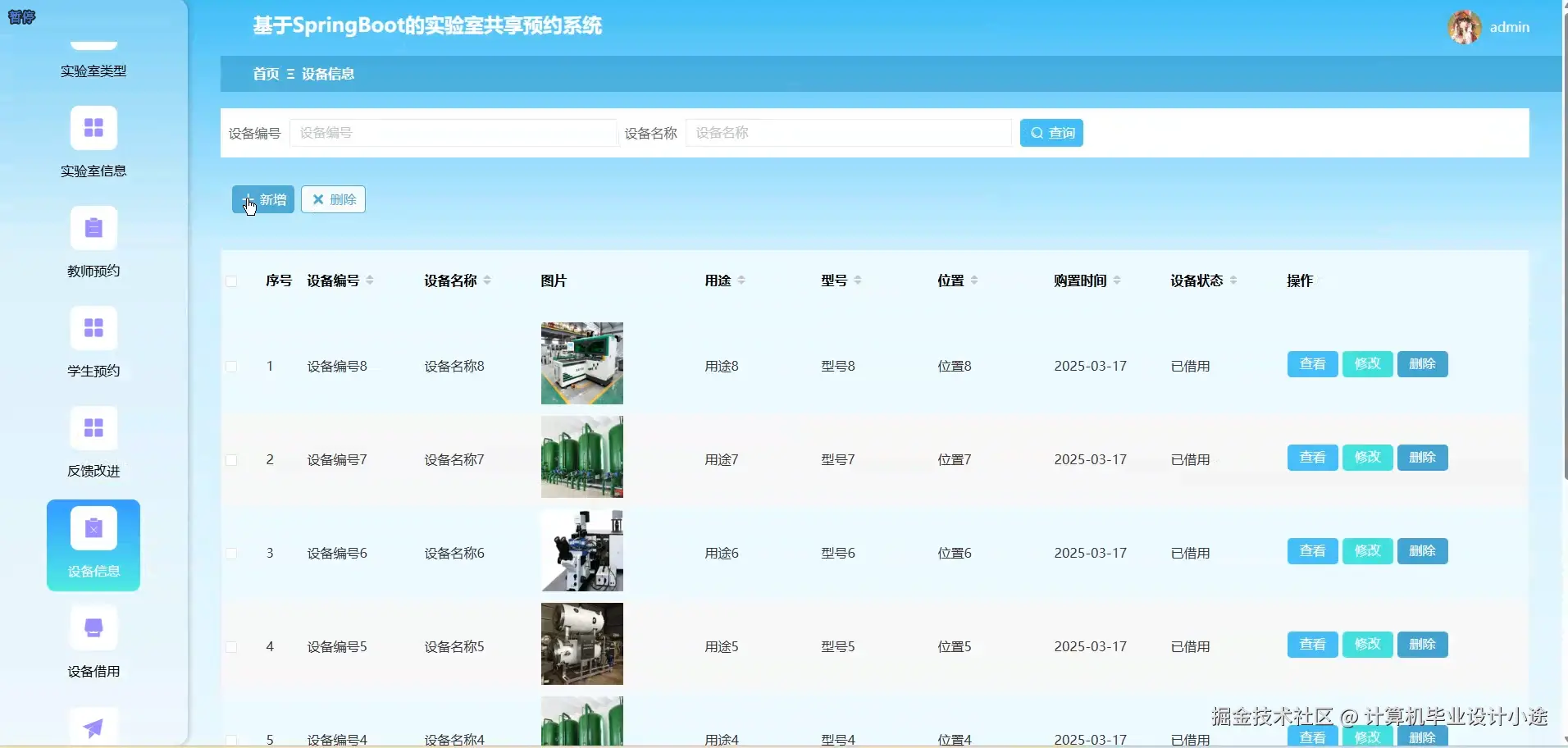Click the paper-plane icon at sidebar bottom

[93, 727]
